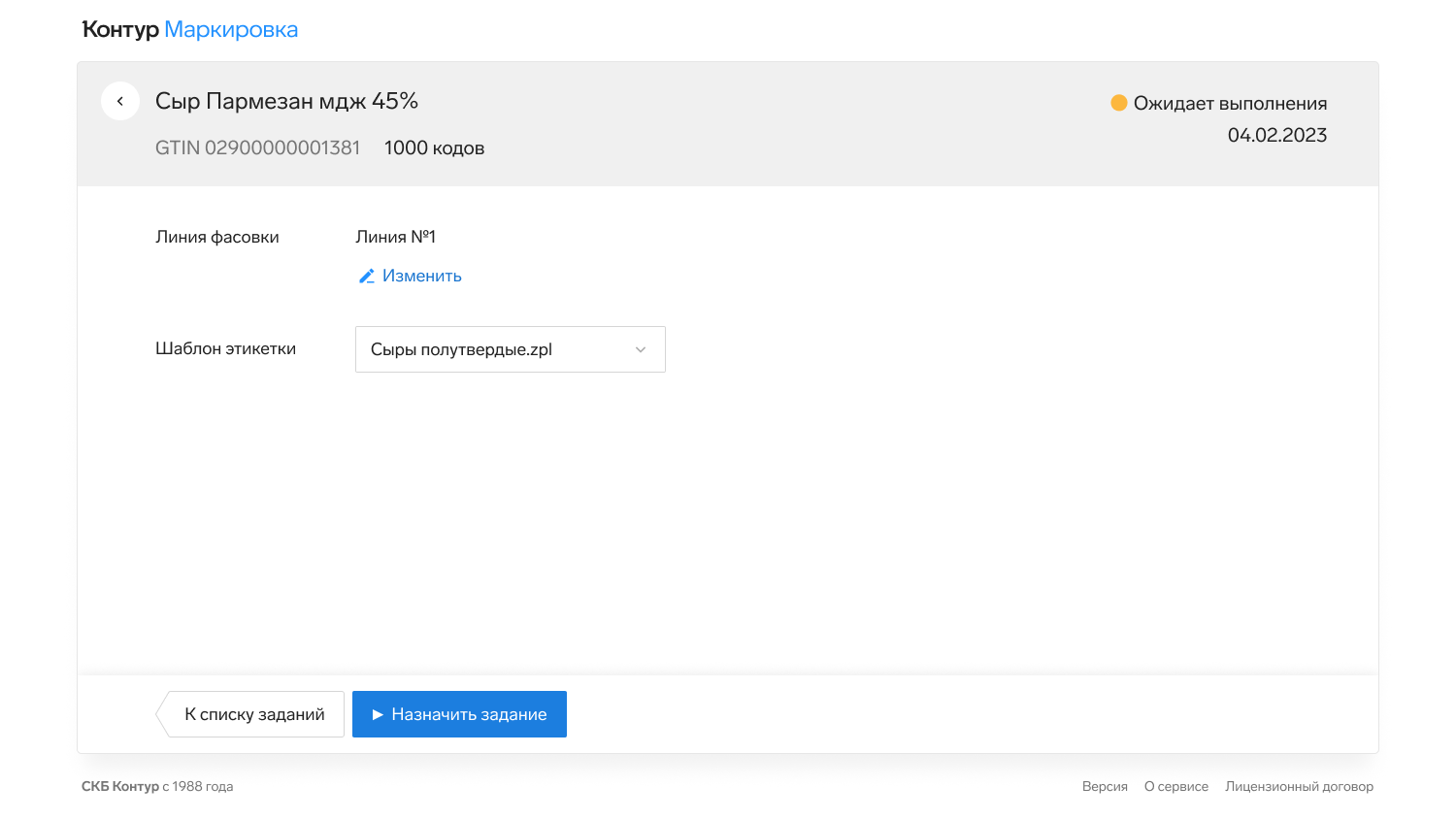1456x819 pixels.
Task: Click the Линия фасовки label
Action: (217, 237)
